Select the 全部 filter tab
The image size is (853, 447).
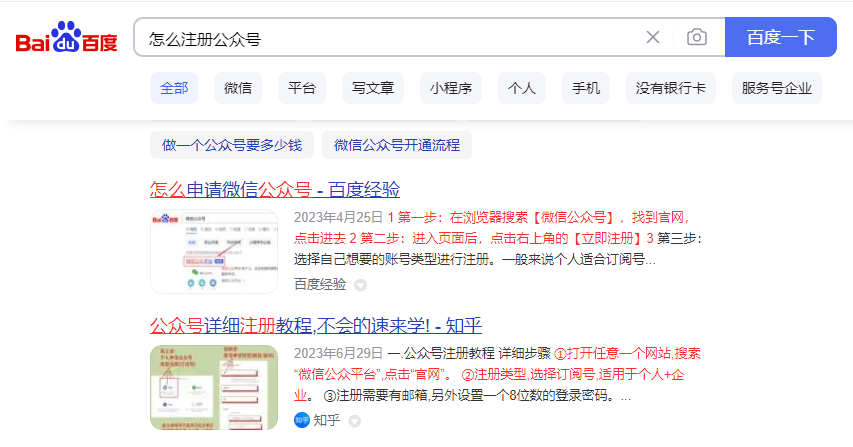tap(174, 88)
